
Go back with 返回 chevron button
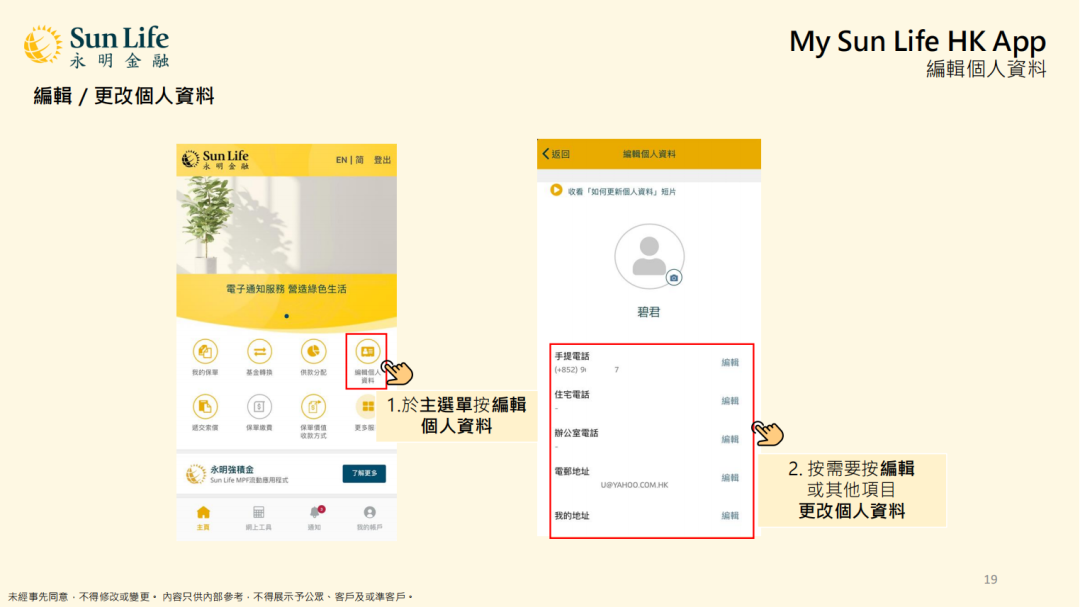point(556,154)
